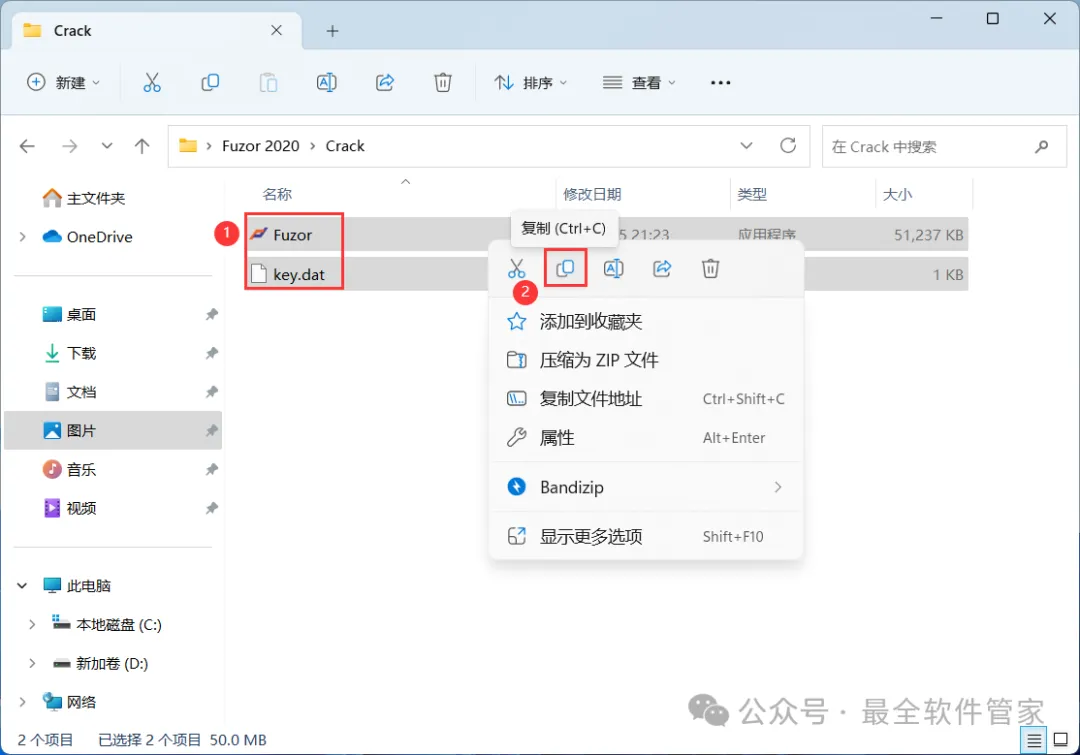1080x755 pixels.
Task: Choose 显示更多选项 menu entry
Action: pyautogui.click(x=646, y=536)
